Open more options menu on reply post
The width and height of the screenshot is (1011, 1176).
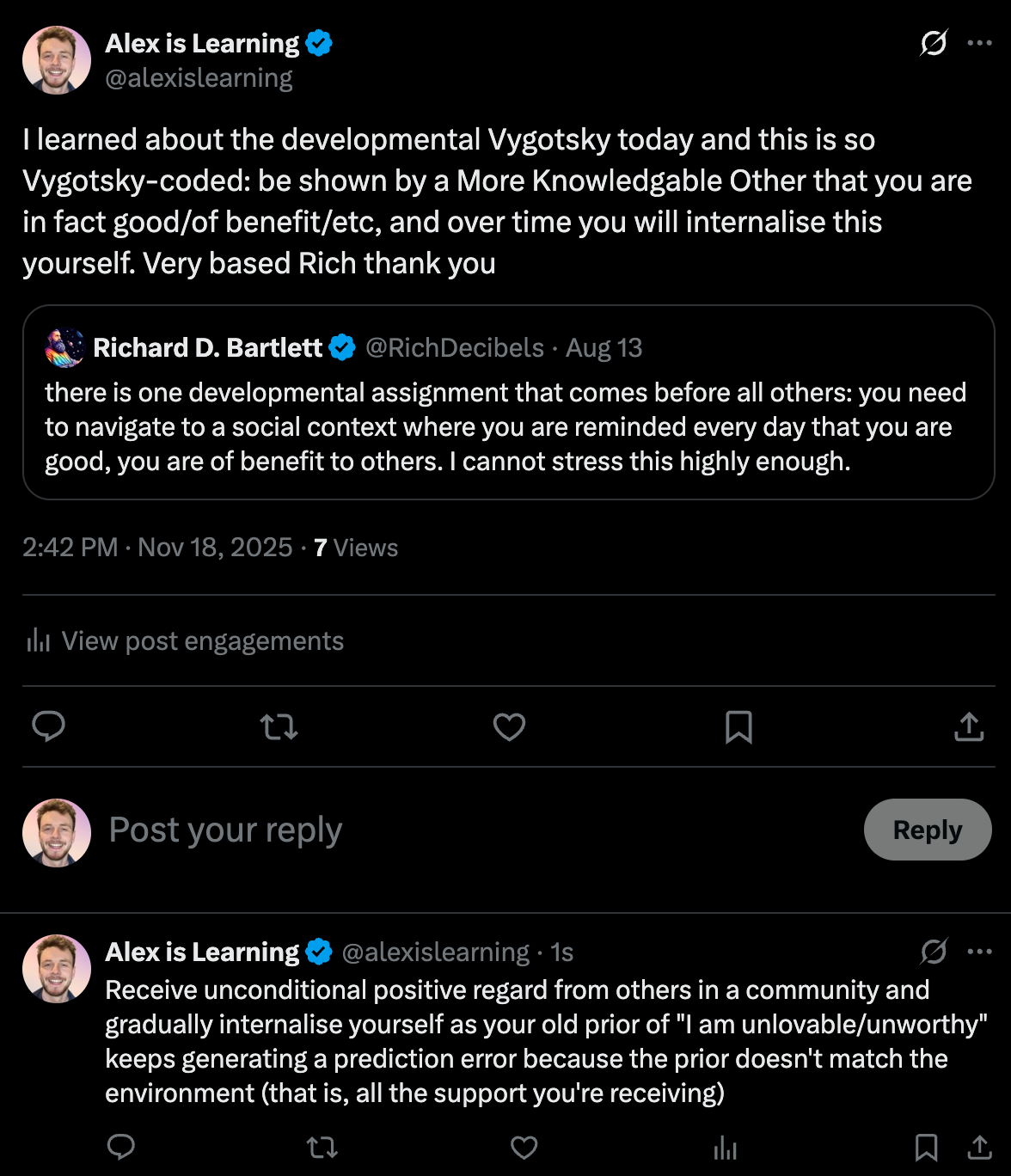979,952
